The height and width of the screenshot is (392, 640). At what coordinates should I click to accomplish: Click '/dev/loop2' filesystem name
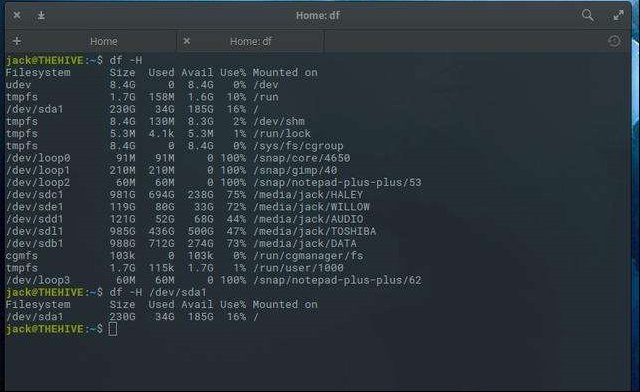point(38,183)
